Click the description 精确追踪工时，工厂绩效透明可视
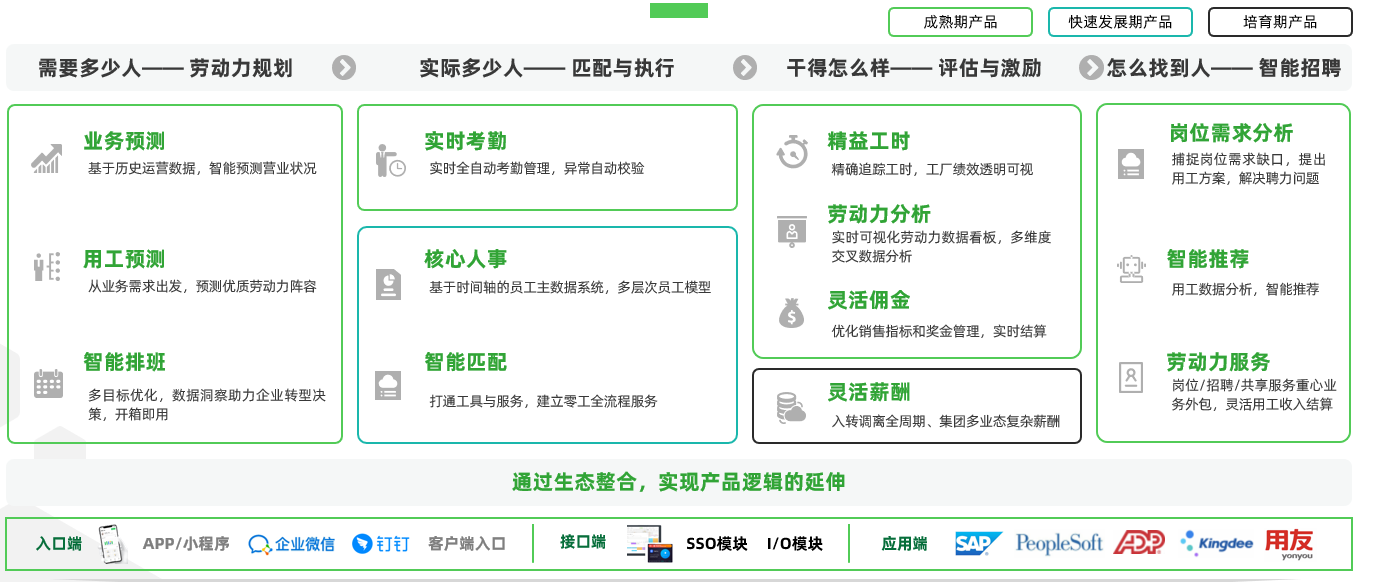The image size is (1374, 582). tap(932, 170)
